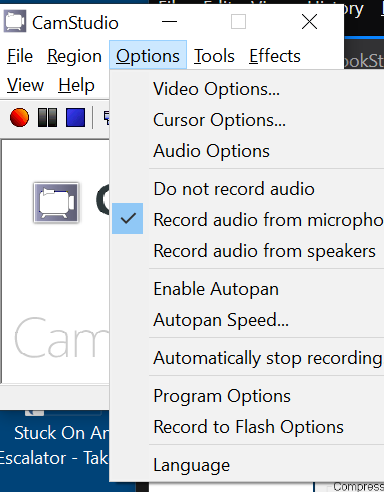Image resolution: width=384 pixels, height=492 pixels.
Task: Toggle Enable Autopan option
Action: tap(248, 289)
